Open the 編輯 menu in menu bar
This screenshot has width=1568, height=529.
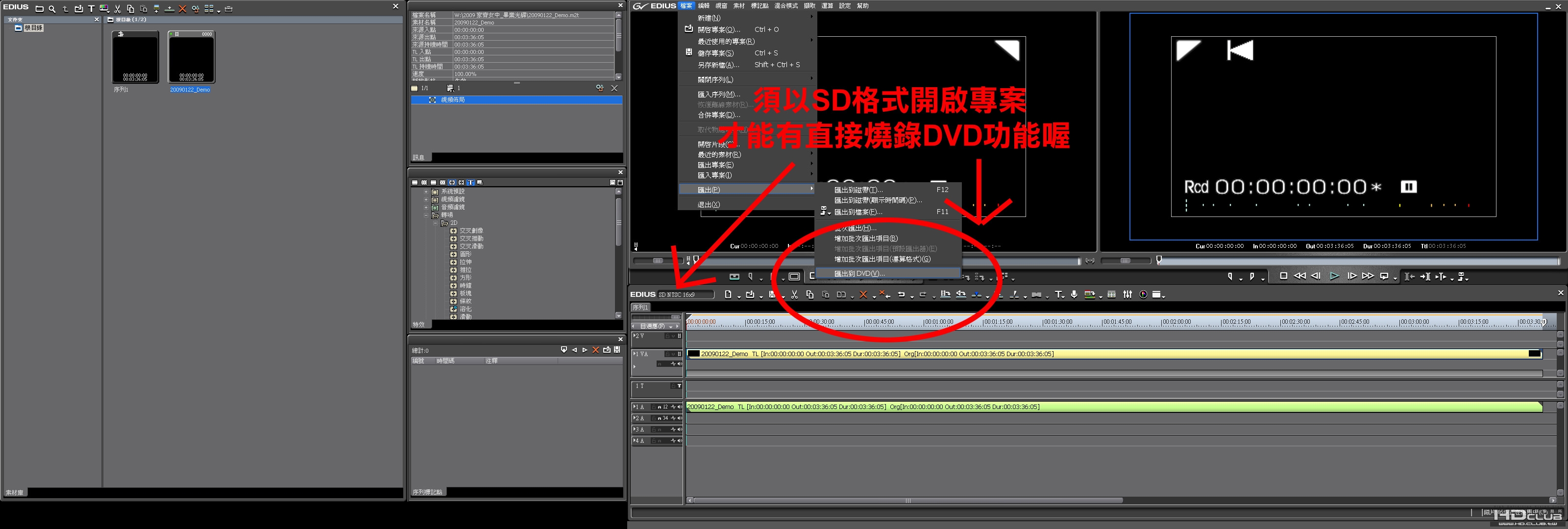pyautogui.click(x=704, y=5)
